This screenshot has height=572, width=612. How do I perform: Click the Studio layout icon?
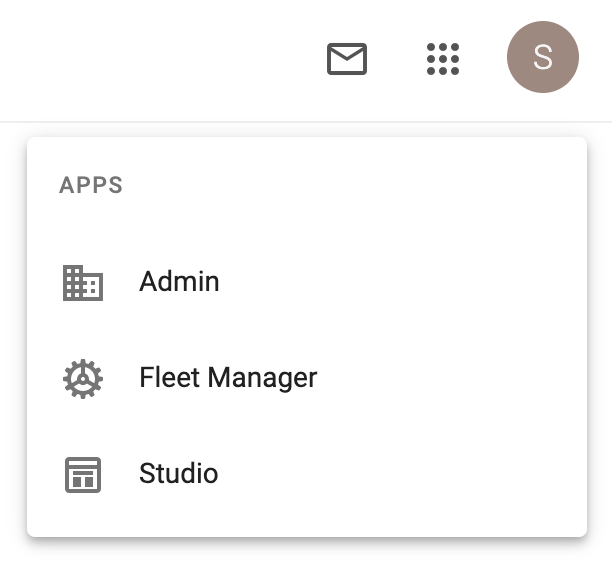click(x=83, y=474)
